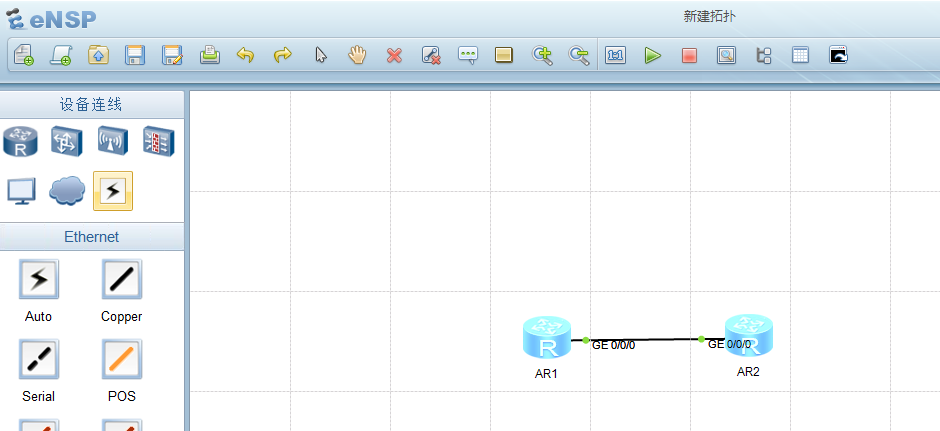Select the connection cables category
The image size is (940, 431).
[x=113, y=191]
